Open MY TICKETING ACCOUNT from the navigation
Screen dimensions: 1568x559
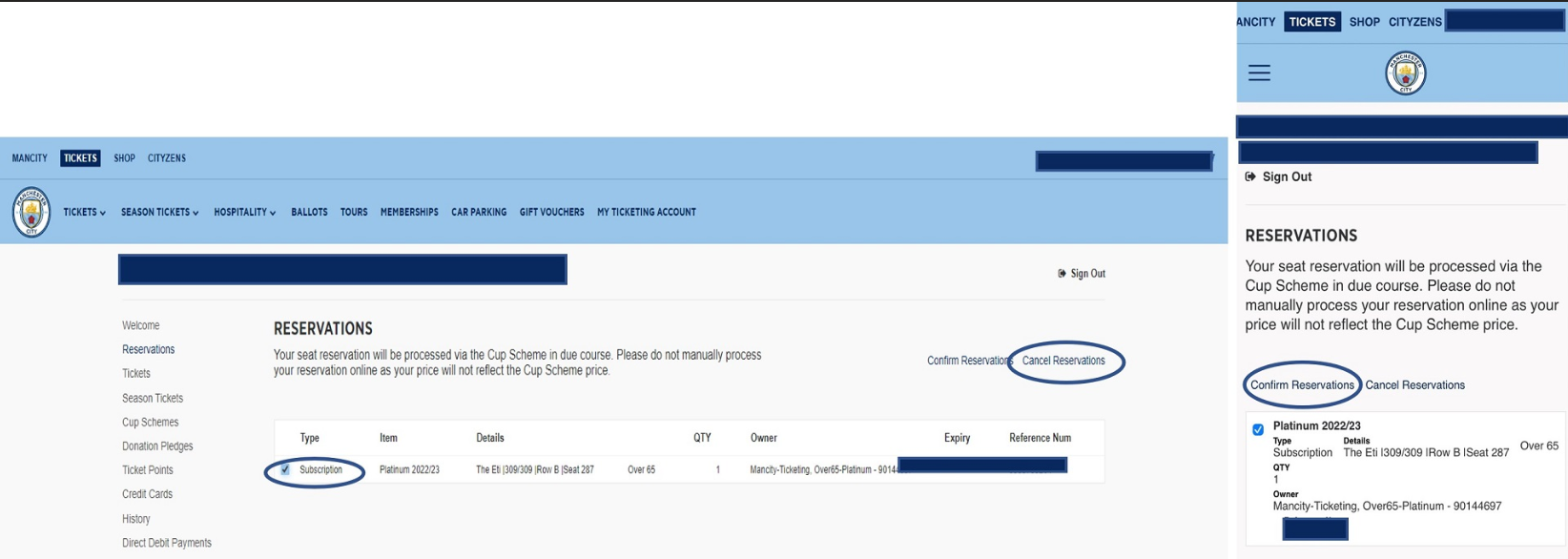pyautogui.click(x=647, y=213)
